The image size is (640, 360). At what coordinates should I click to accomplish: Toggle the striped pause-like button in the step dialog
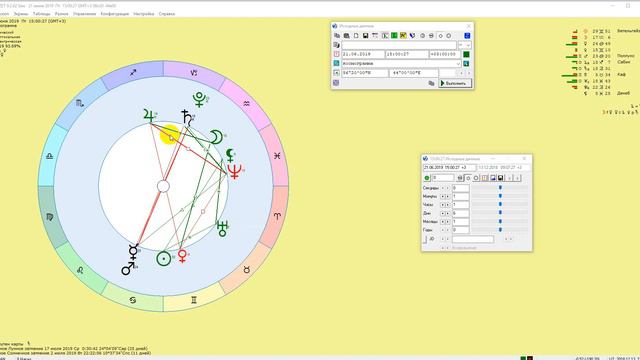pos(484,178)
